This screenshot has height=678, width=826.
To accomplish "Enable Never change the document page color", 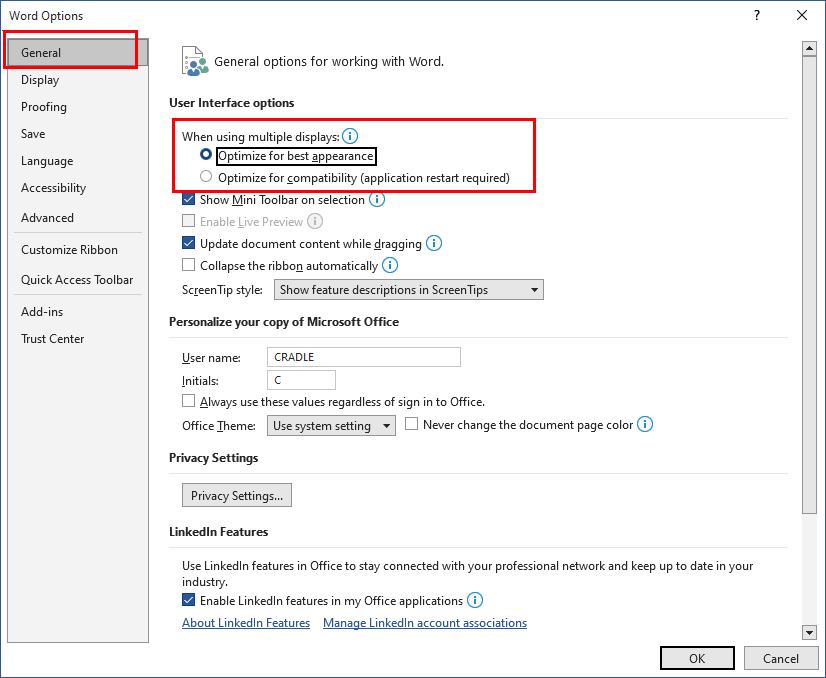I will (411, 424).
